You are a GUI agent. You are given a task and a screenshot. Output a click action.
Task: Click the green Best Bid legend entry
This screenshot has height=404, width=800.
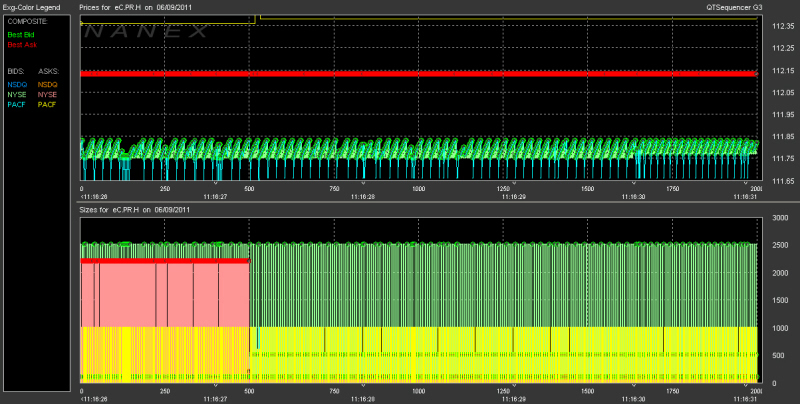click(21, 35)
